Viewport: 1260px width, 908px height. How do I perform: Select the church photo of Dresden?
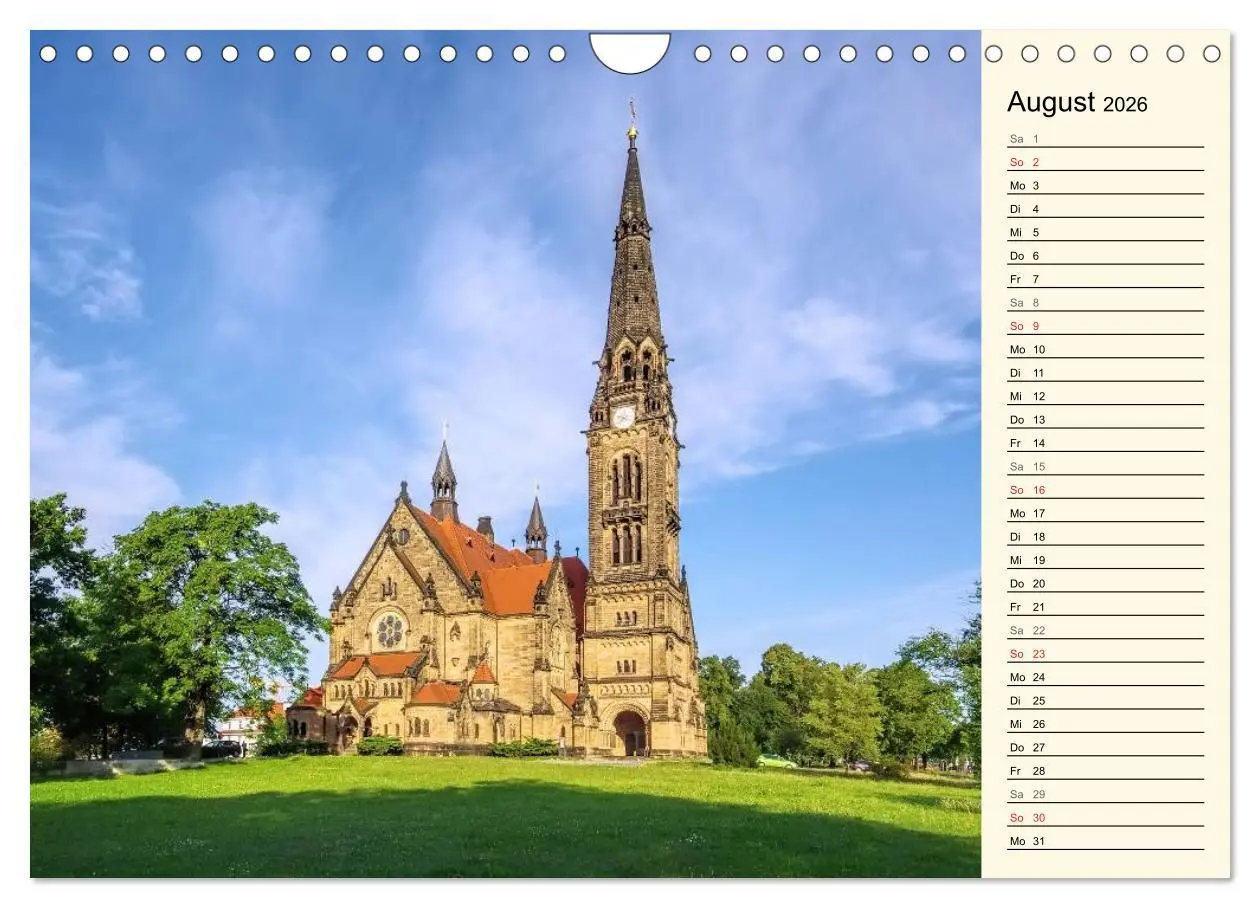tap(500, 450)
